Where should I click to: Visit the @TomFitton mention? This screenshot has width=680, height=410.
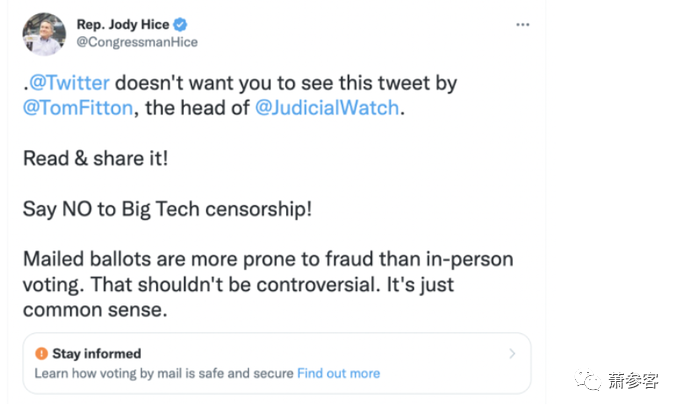tap(77, 109)
